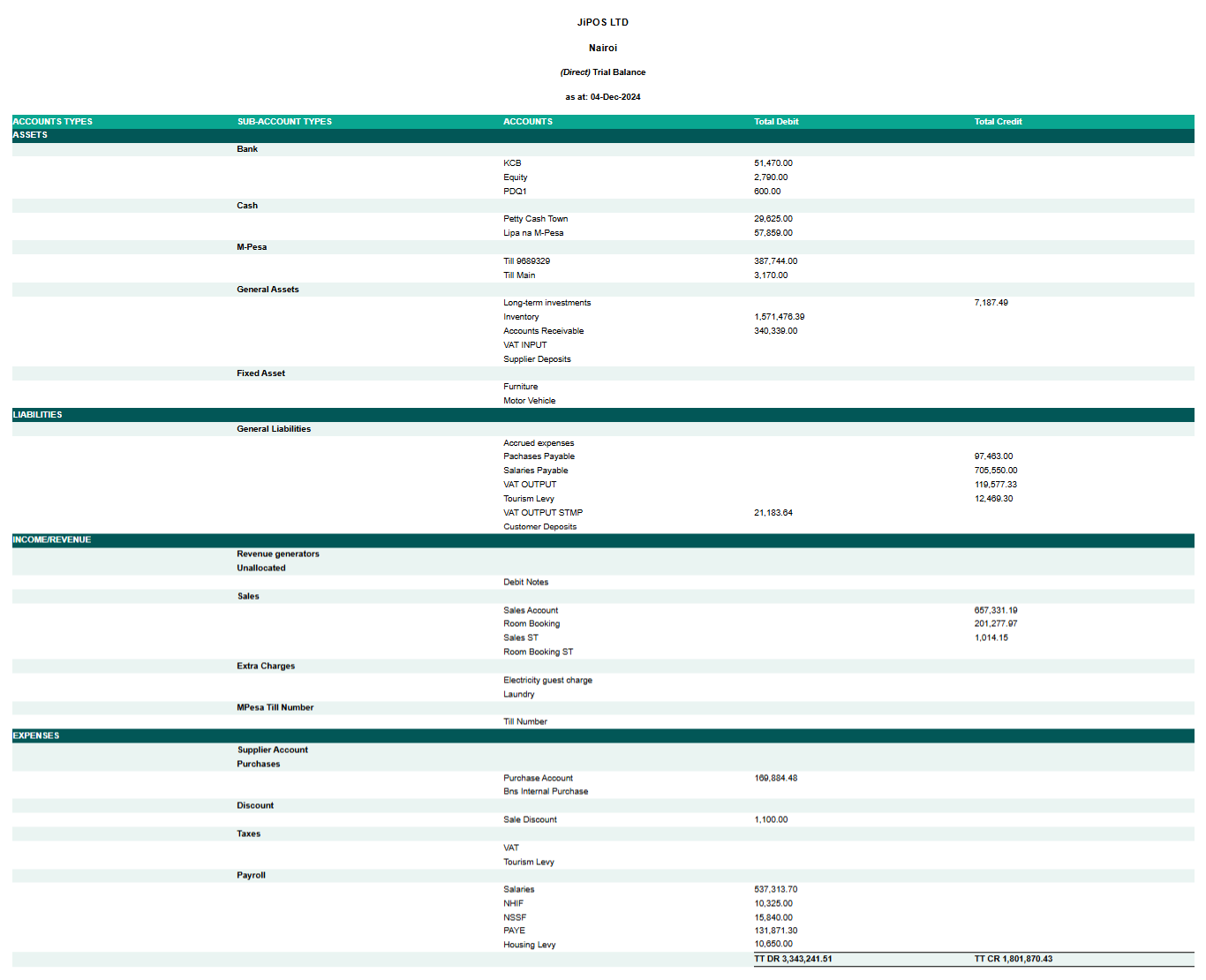The height and width of the screenshot is (980, 1206).
Task: Select the KCB account row
Action: 512,162
